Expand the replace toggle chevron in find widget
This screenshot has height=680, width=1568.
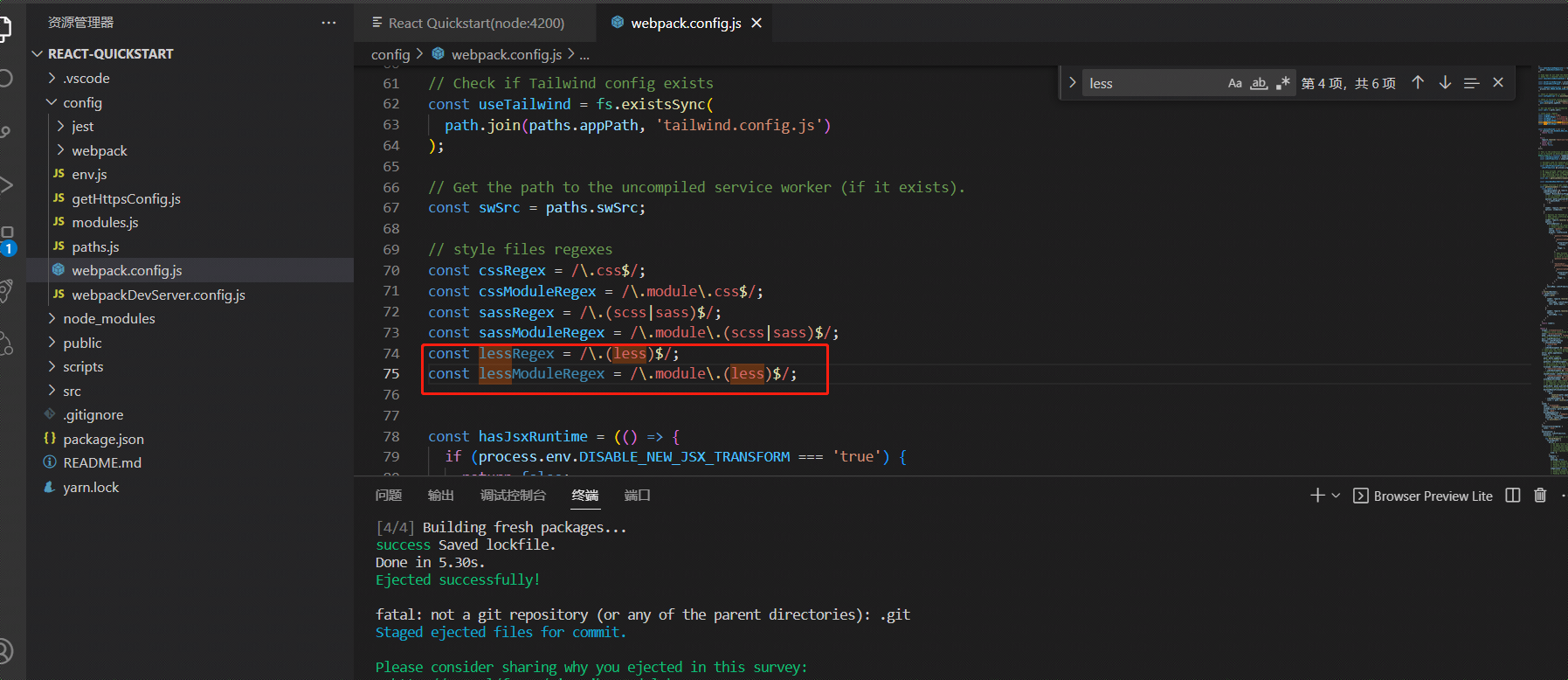pos(1072,83)
